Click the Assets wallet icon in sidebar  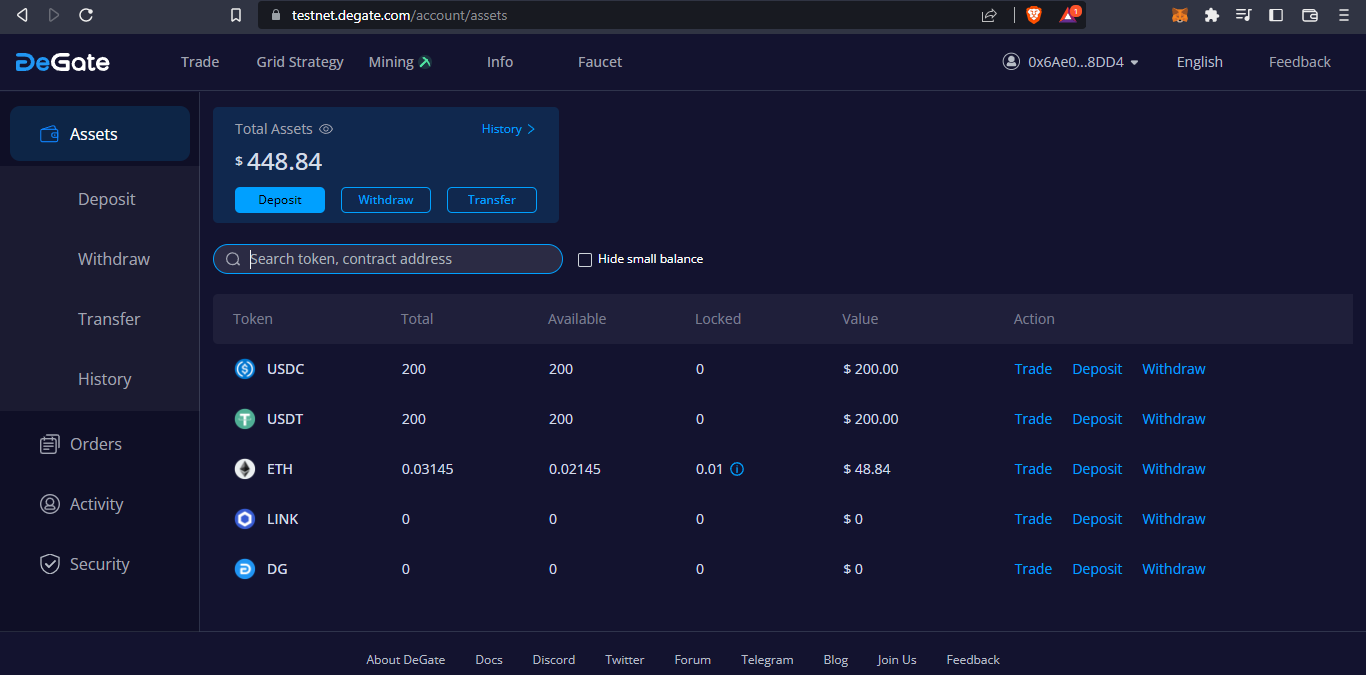pyautogui.click(x=49, y=134)
